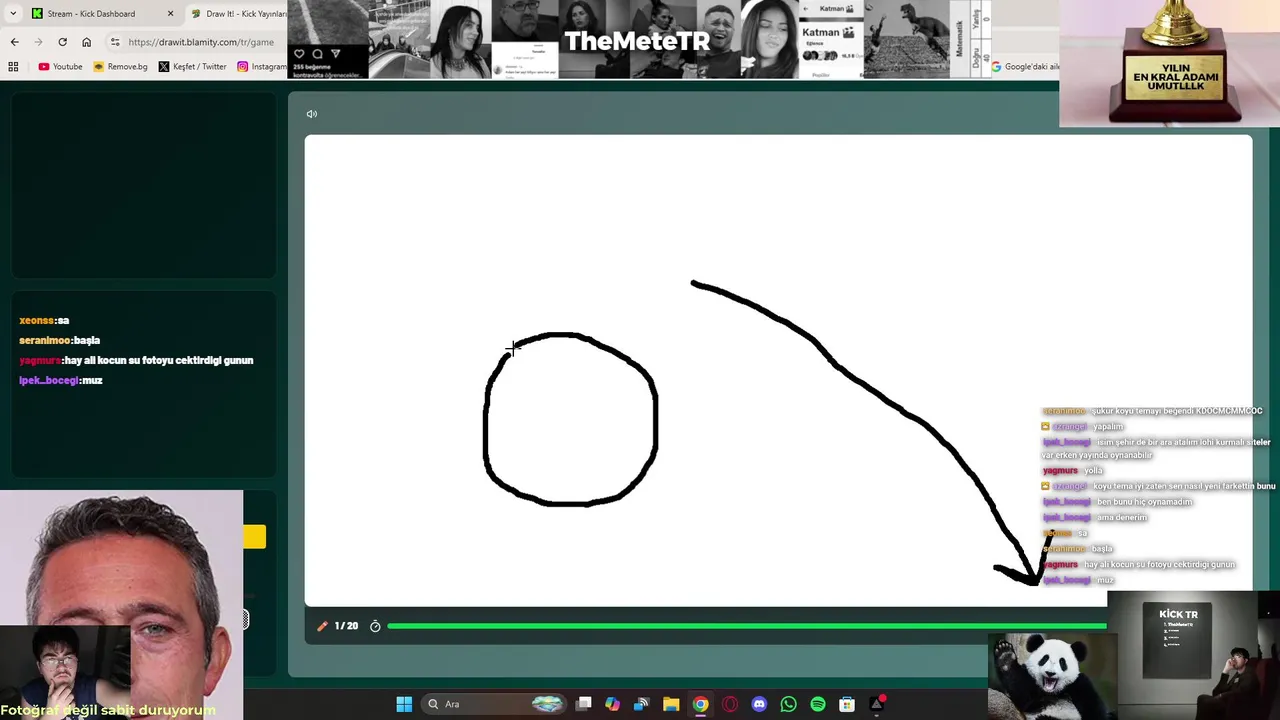Focus the drawit.blamity.com address field

[x=200, y=42]
